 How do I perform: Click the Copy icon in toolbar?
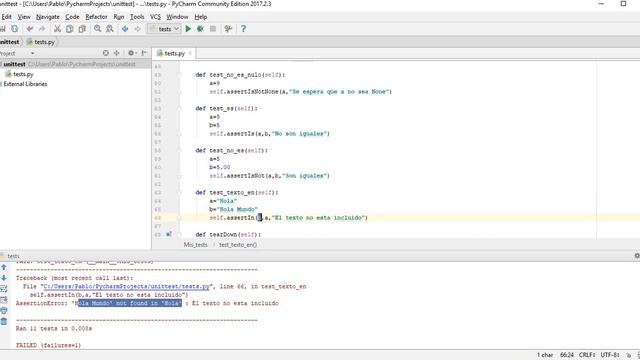pyautogui.click(x=70, y=29)
